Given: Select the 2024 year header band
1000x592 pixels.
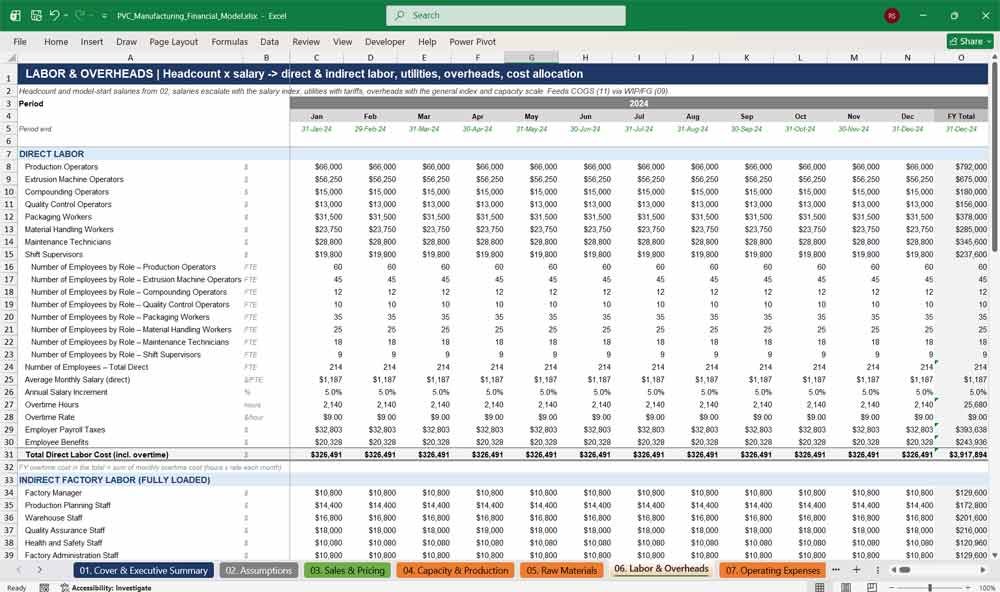Looking at the screenshot, I should pyautogui.click(x=639, y=103).
